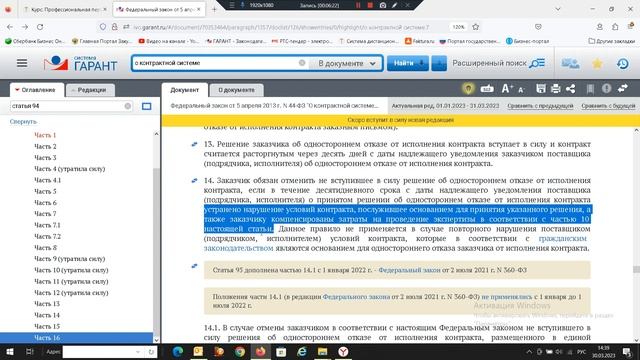The height and width of the screenshot is (360, 640).
Task: Open comment marker beside paragraph 13
Action: [x=195, y=144]
